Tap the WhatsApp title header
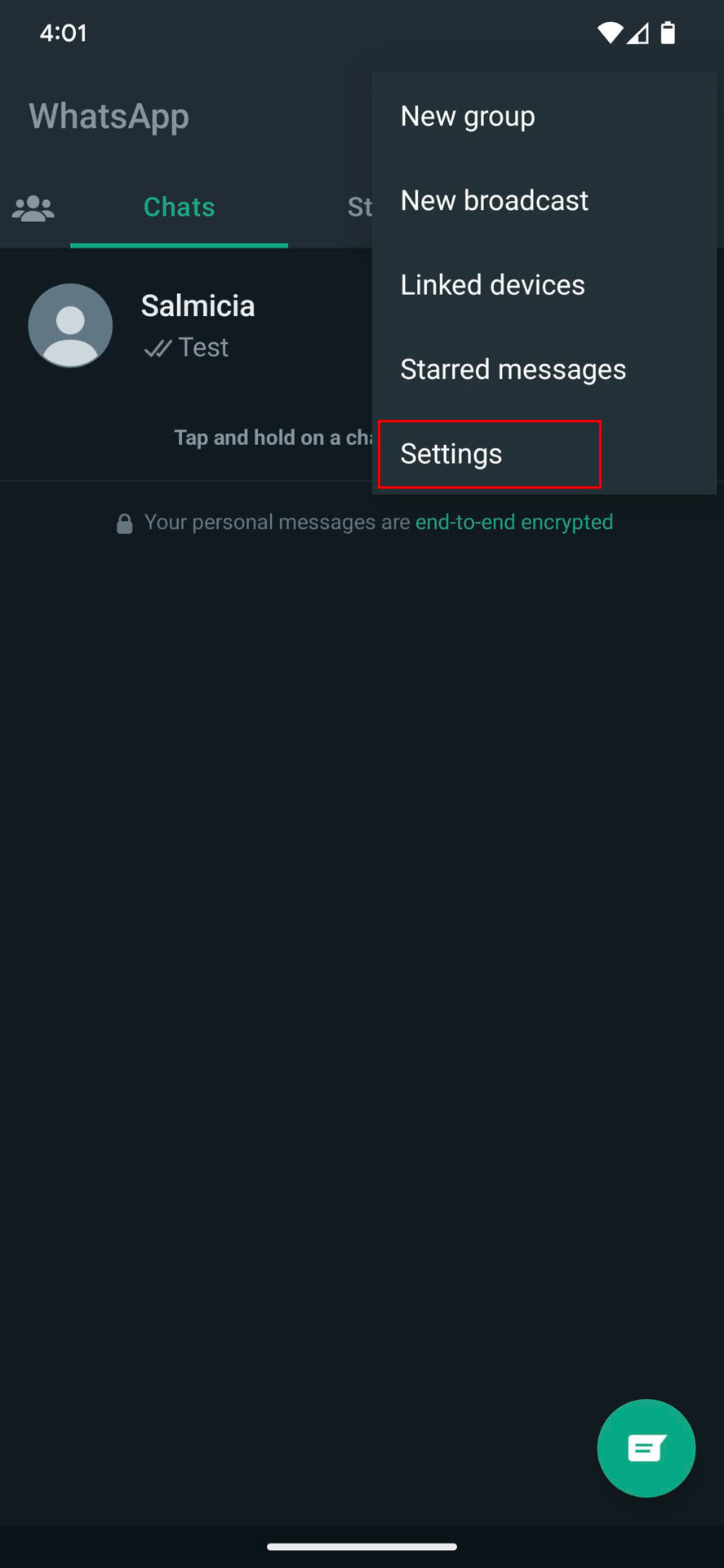 pos(109,117)
